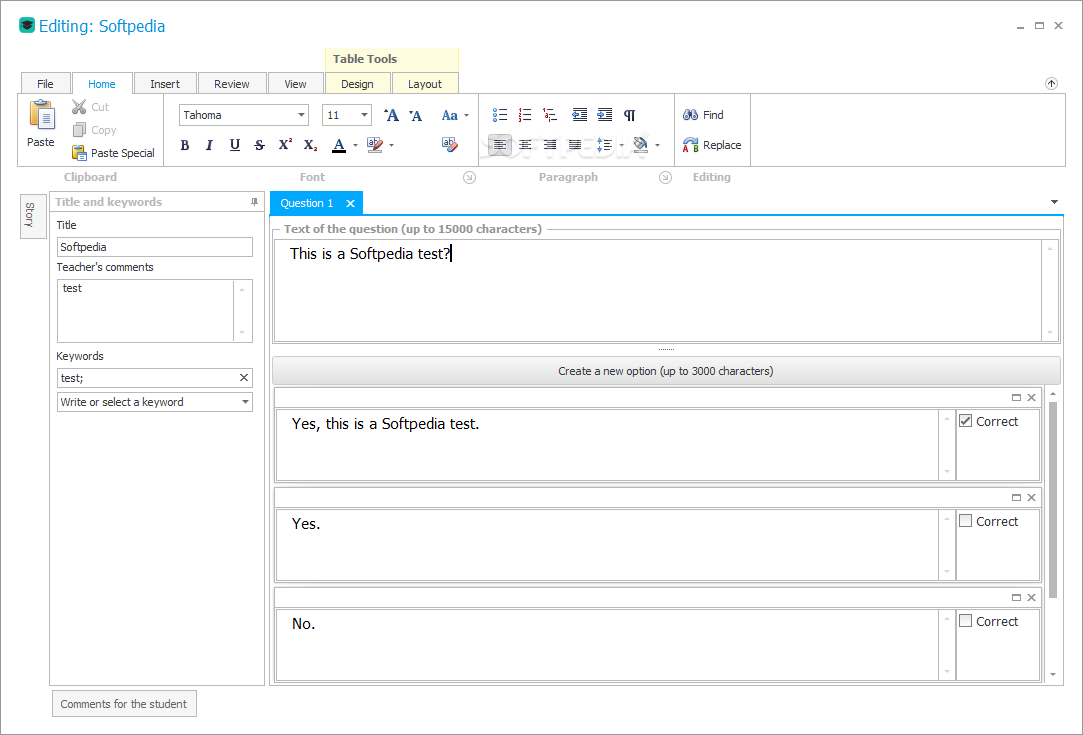
Task: Decrease paragraph indent
Action: [580, 115]
